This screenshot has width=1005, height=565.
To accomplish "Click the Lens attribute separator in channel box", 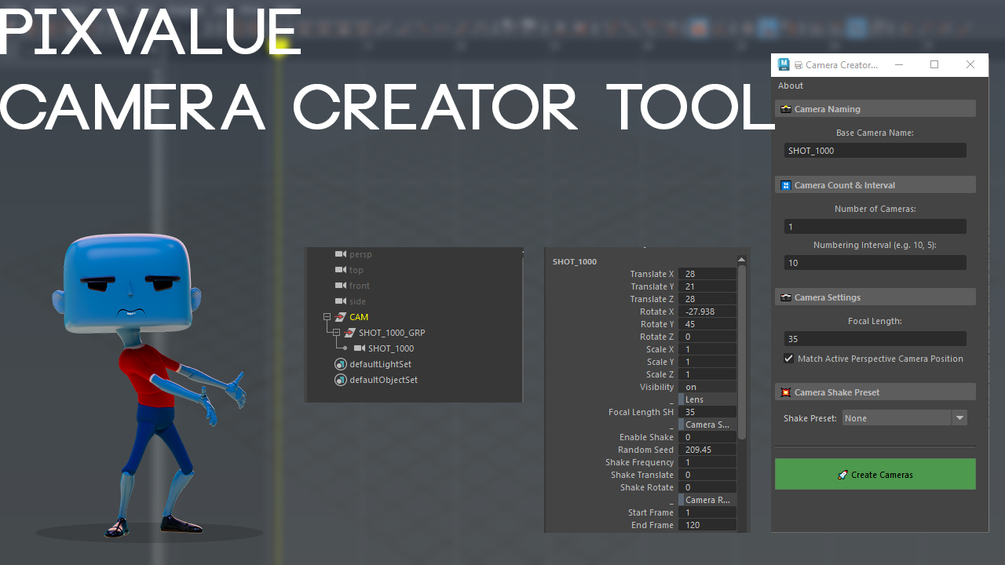I will (707, 399).
